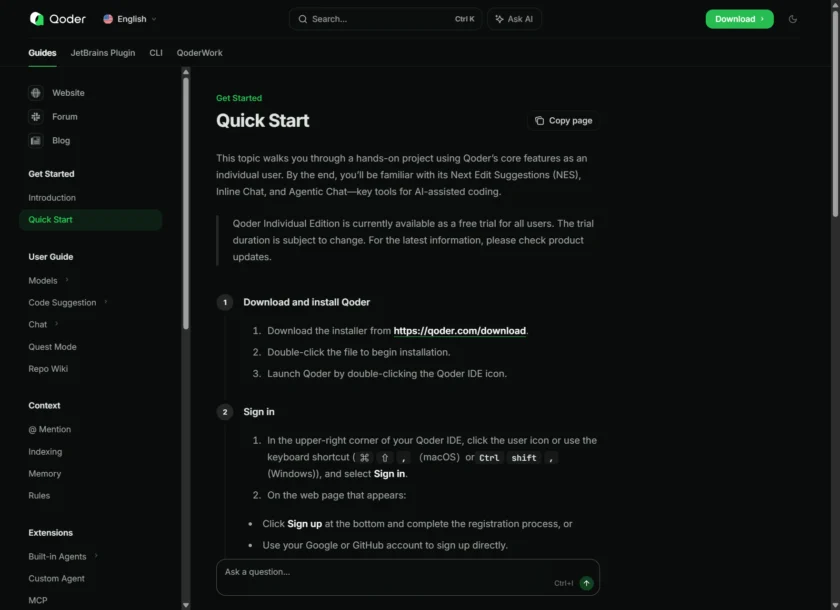Open the Website globe icon link
Screen dimensions: 840x610
[36, 93]
